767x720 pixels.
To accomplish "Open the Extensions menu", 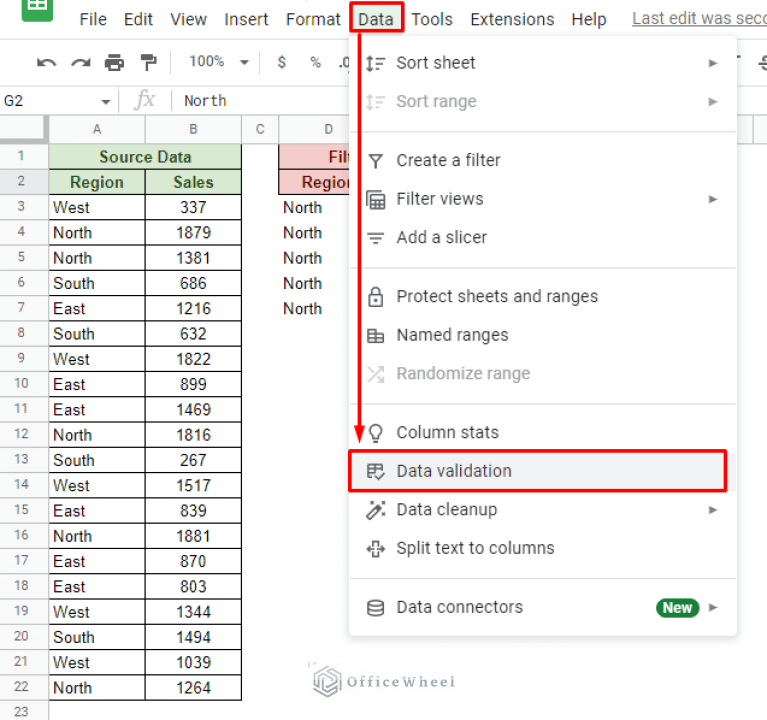I will point(512,20).
